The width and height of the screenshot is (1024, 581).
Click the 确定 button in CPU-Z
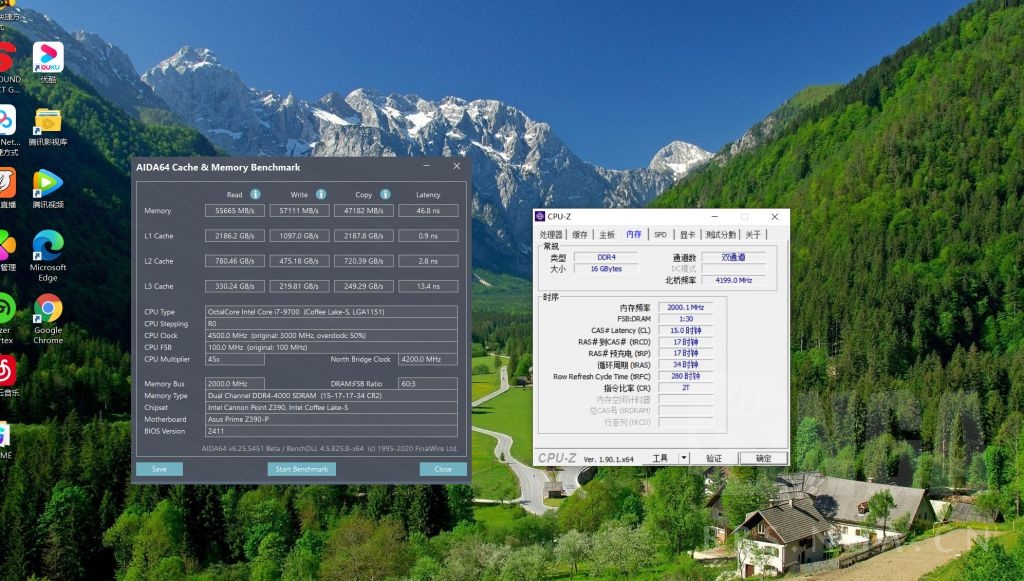tap(763, 458)
